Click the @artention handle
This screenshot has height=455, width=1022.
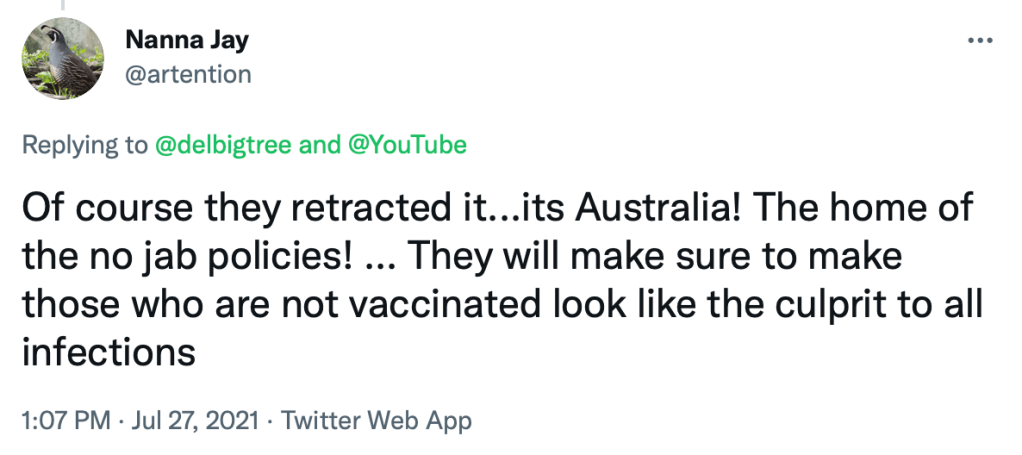click(x=188, y=74)
